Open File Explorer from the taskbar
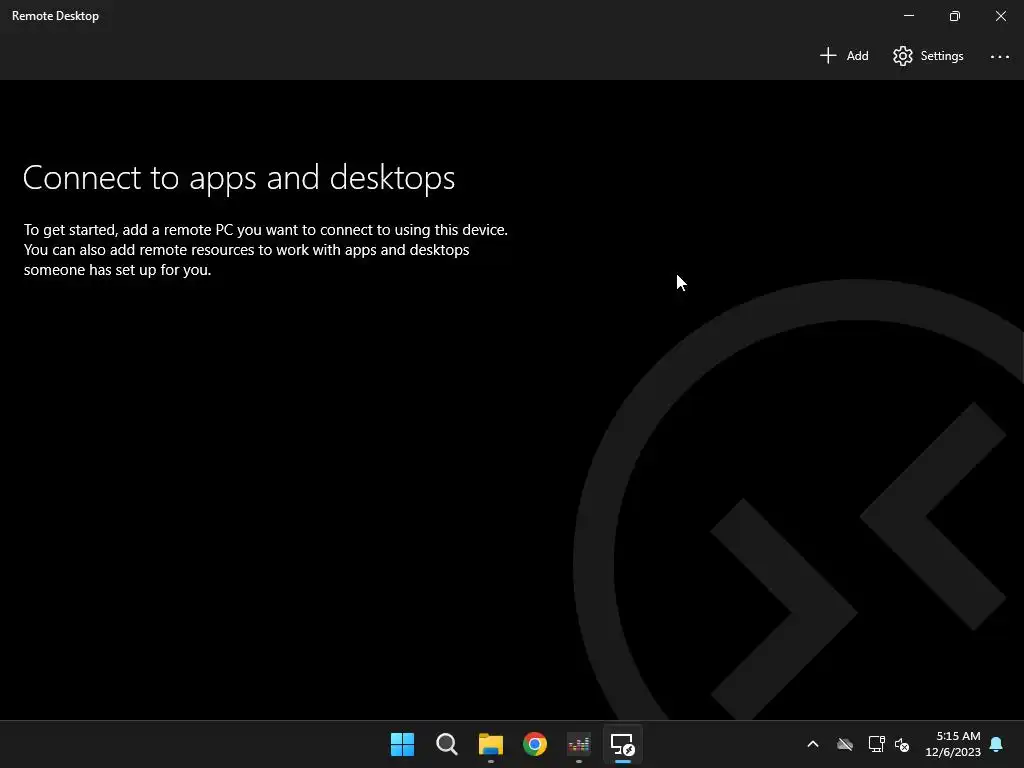Viewport: 1024px width, 768px height. click(490, 744)
